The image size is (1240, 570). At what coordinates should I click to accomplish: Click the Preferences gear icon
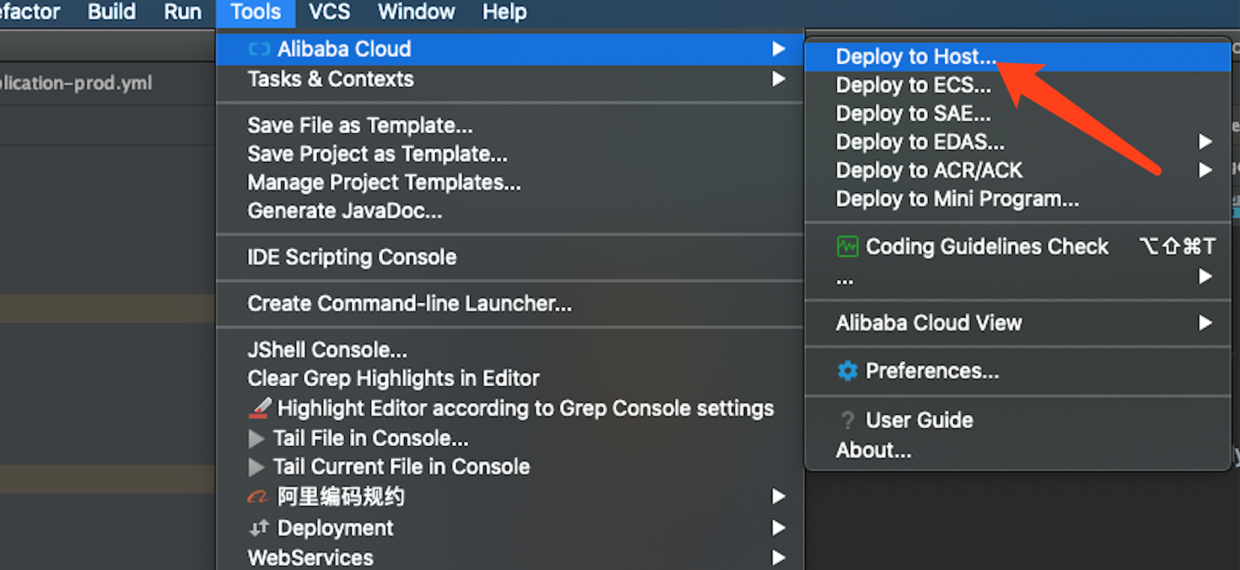point(848,371)
